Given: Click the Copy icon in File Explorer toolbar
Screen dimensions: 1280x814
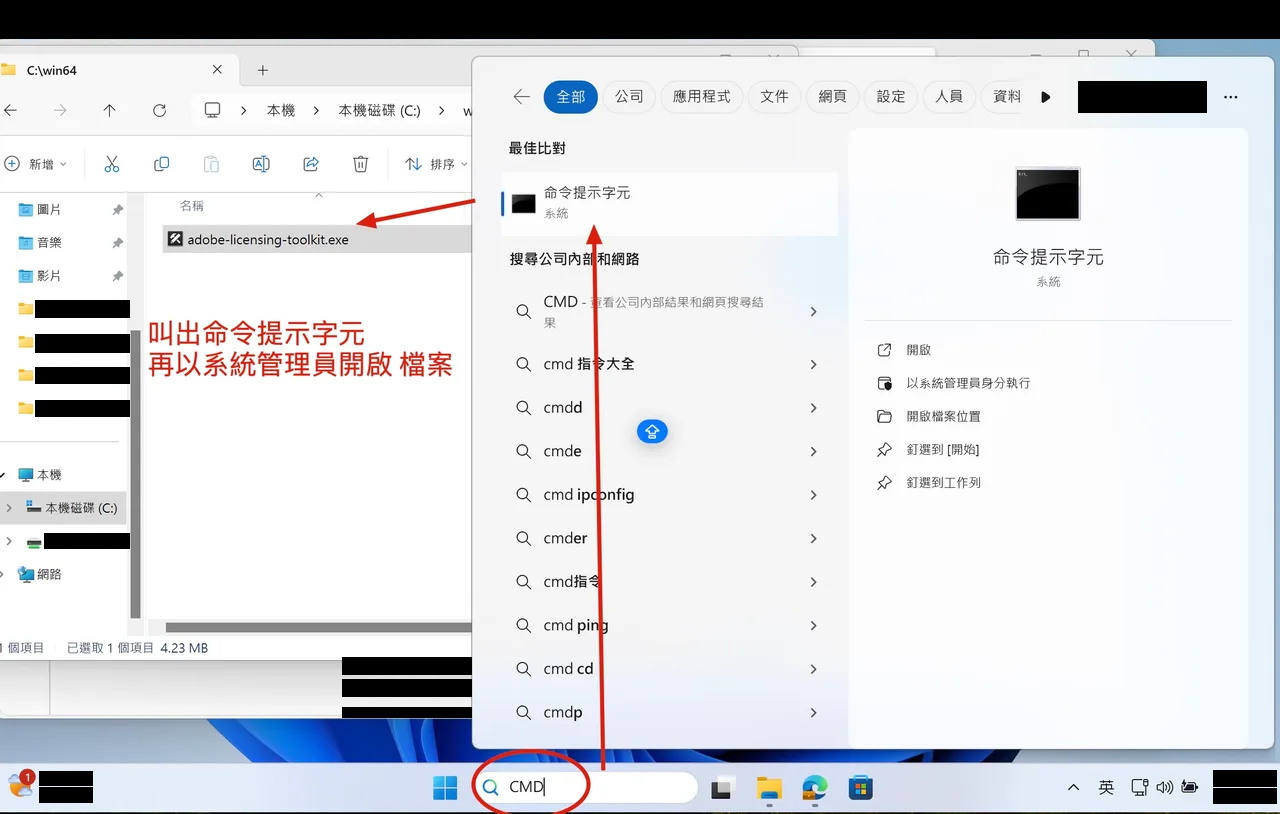Looking at the screenshot, I should [x=161, y=164].
